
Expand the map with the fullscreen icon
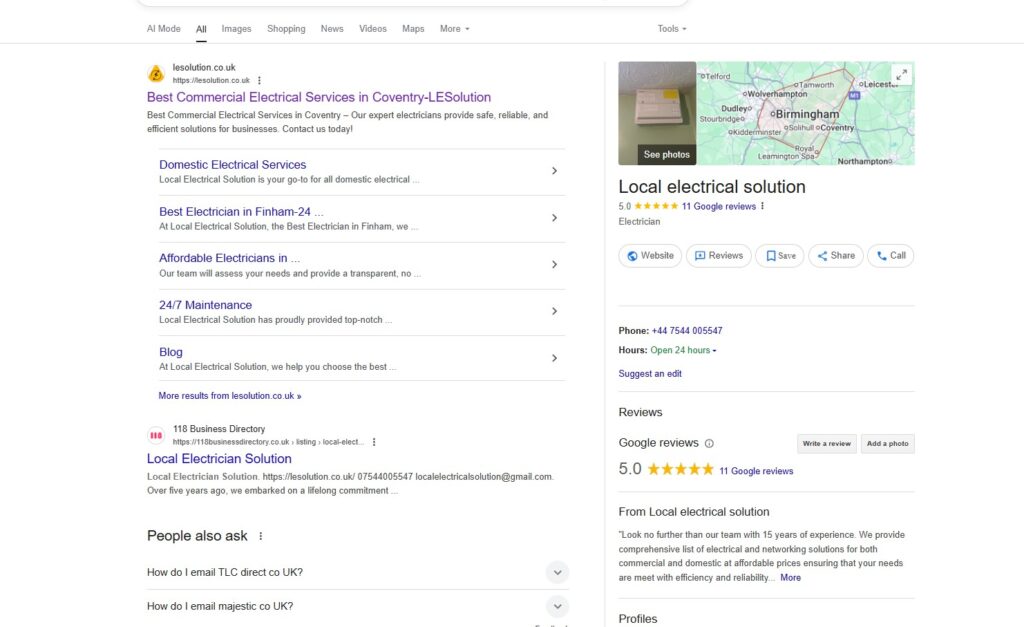tap(901, 74)
